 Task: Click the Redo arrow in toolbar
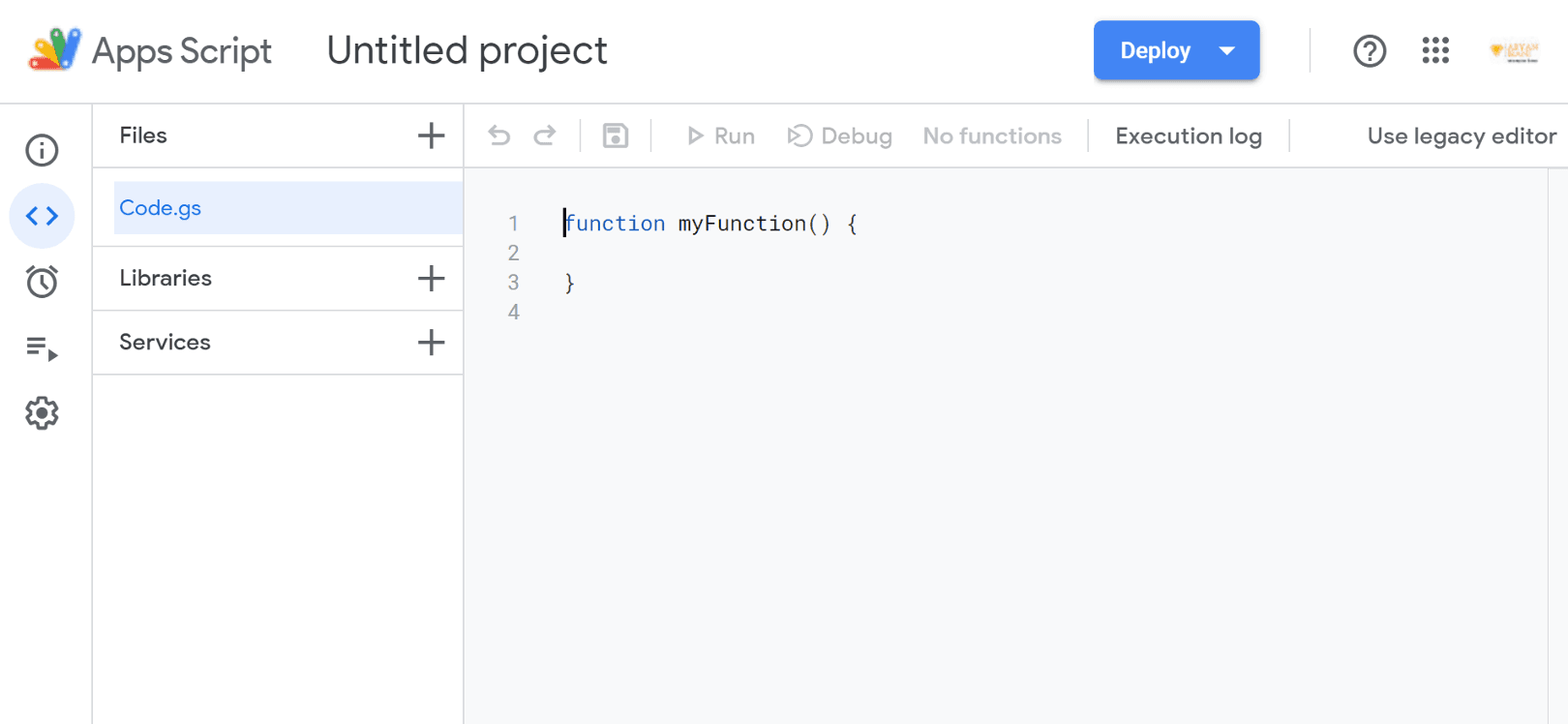coord(545,136)
